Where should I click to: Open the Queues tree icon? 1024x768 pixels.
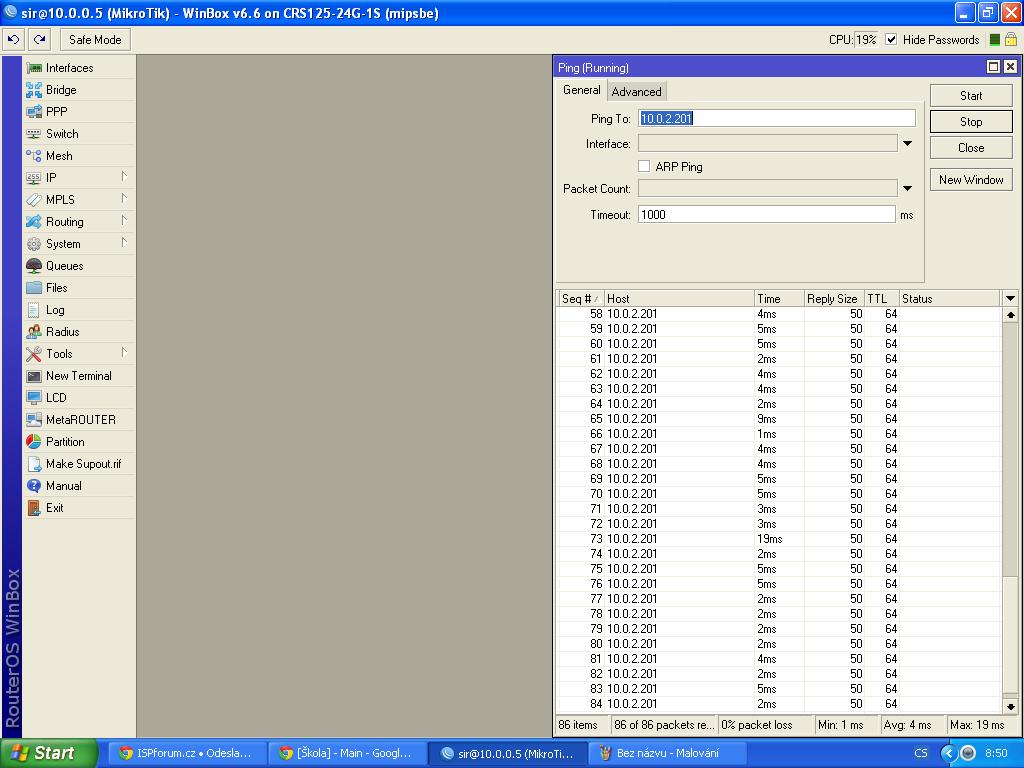point(34,266)
